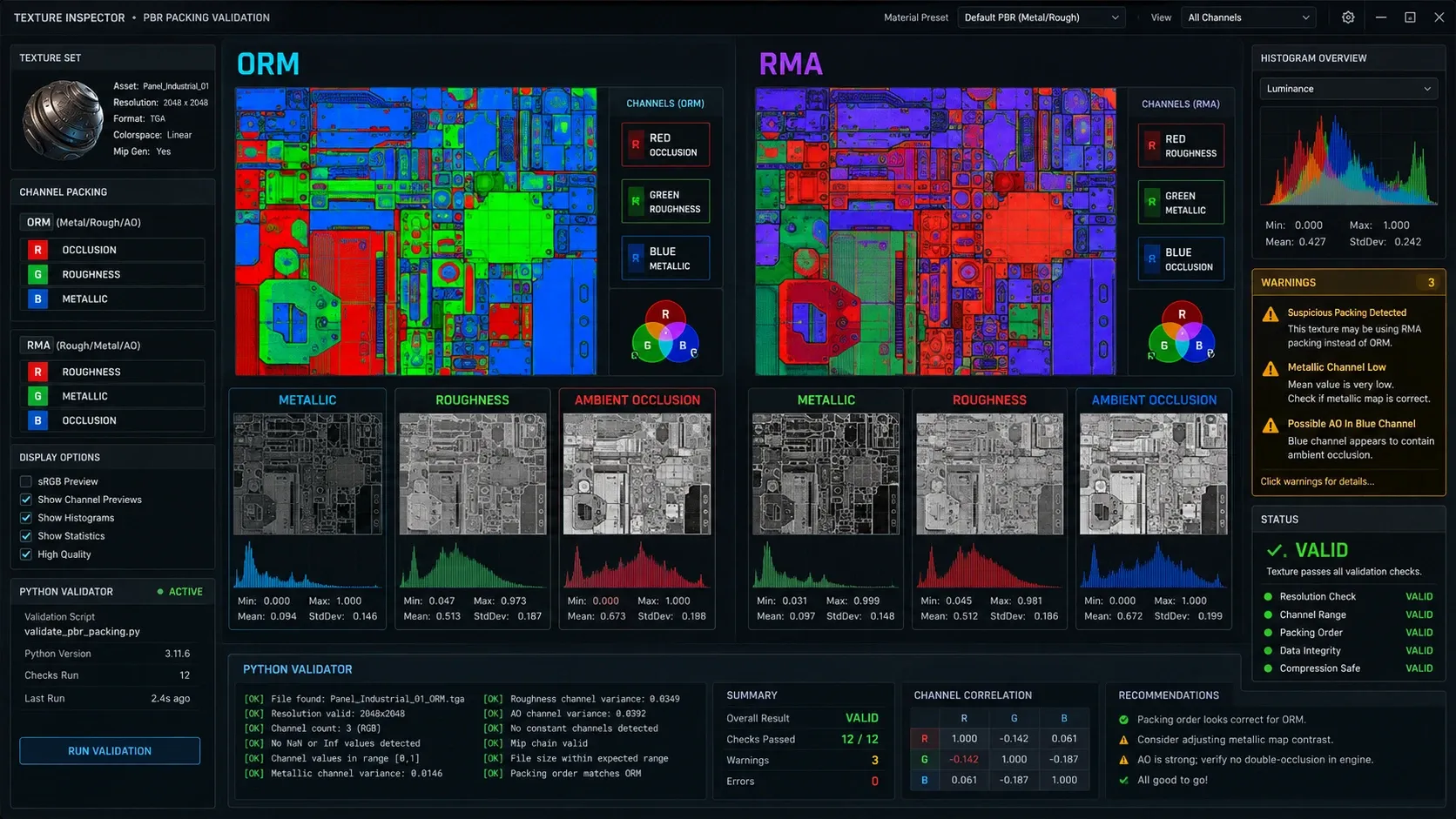This screenshot has width=1456, height=819.
Task: Click Metallic Channel Low warning icon
Action: [1271, 369]
